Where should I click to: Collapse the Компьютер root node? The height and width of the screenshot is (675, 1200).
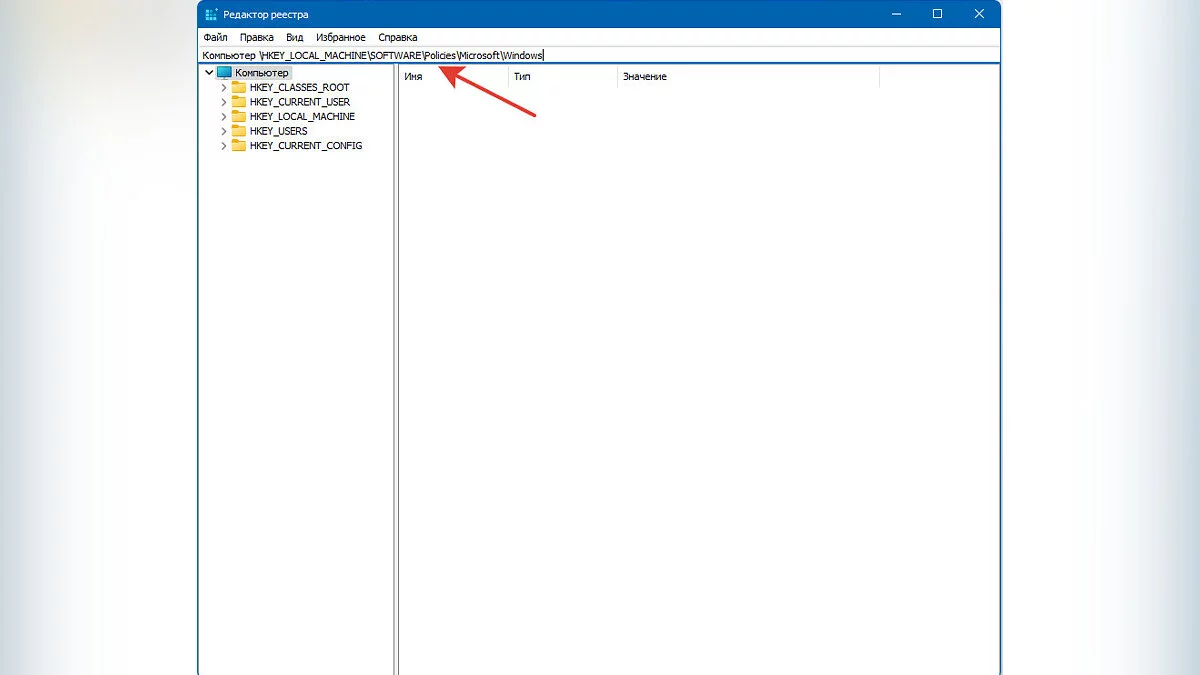click(209, 73)
